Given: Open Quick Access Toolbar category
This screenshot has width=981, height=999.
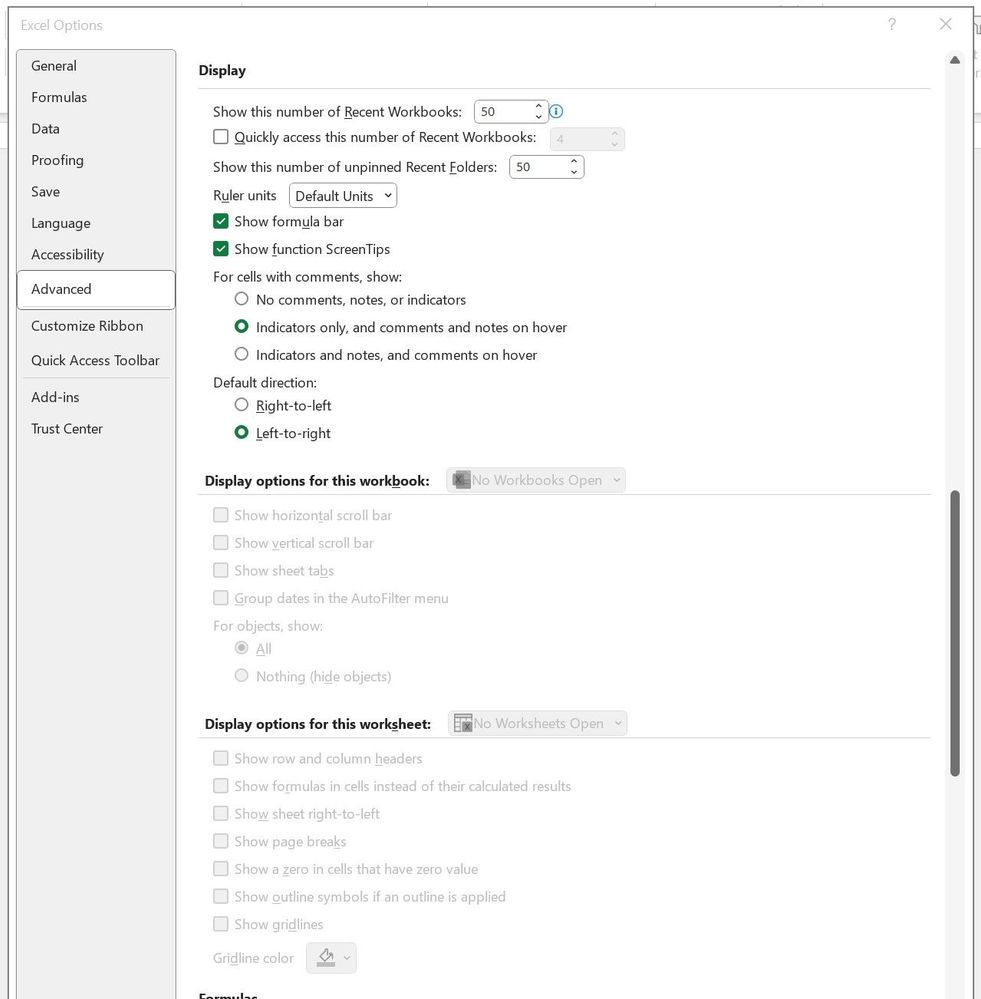Looking at the screenshot, I should point(96,360).
